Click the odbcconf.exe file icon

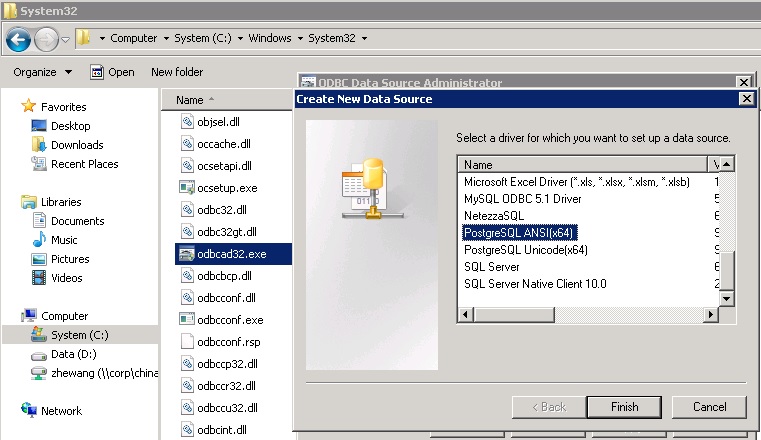point(187,319)
